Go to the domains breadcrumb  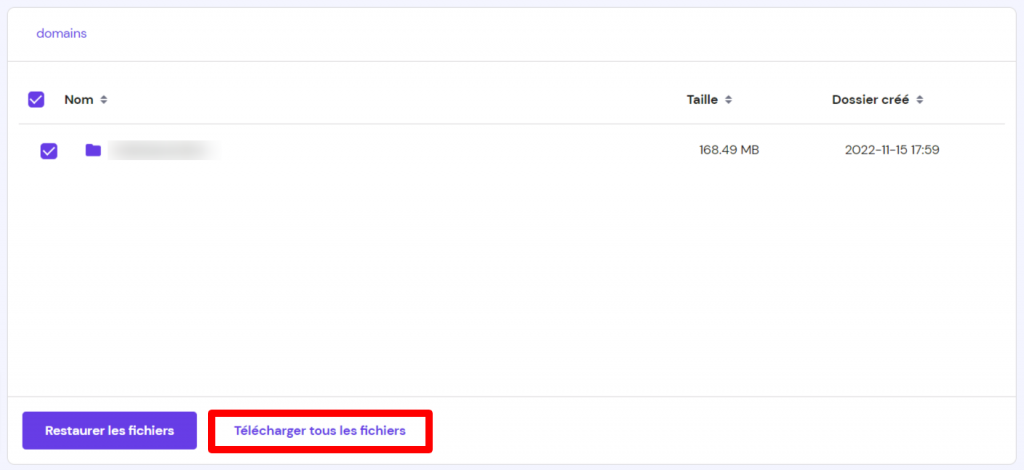tap(61, 33)
